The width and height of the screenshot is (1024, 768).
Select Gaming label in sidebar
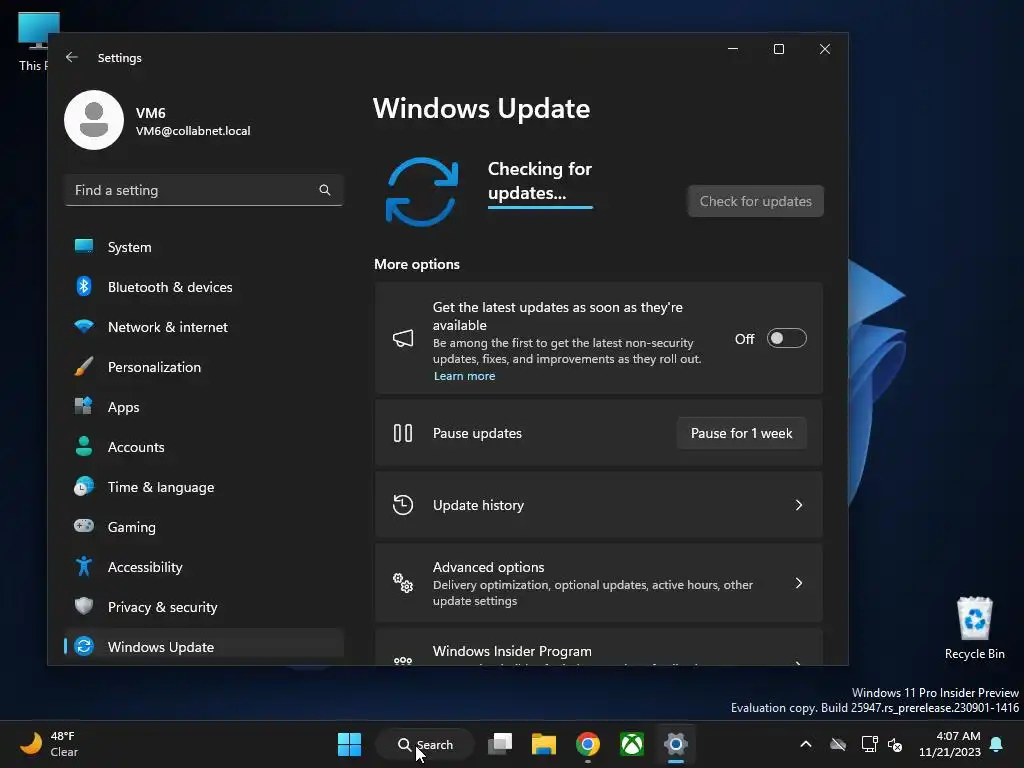point(131,527)
